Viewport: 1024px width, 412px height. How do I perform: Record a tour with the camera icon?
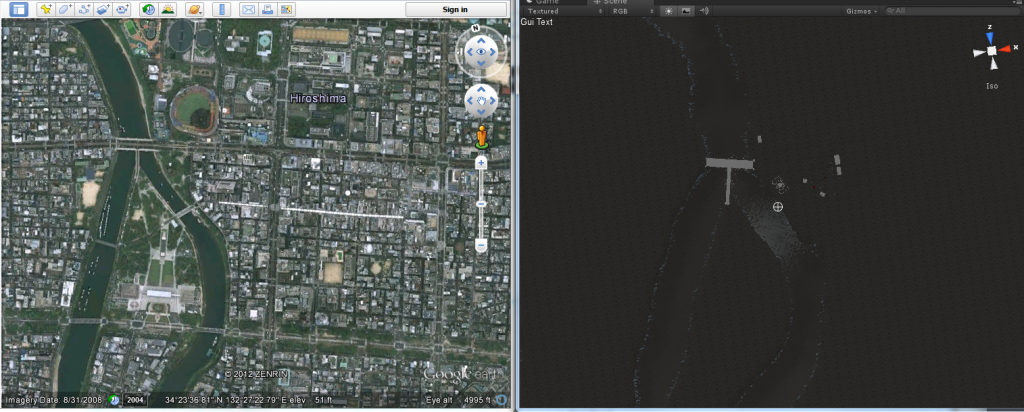coord(122,9)
